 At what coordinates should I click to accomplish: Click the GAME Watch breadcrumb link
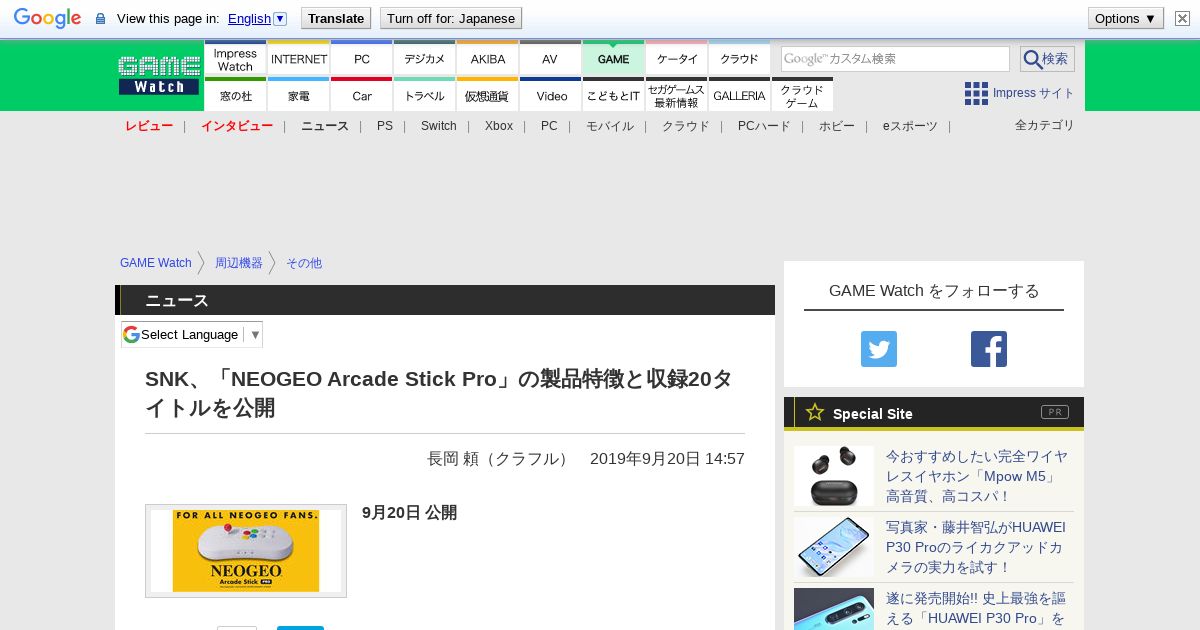tap(156, 263)
